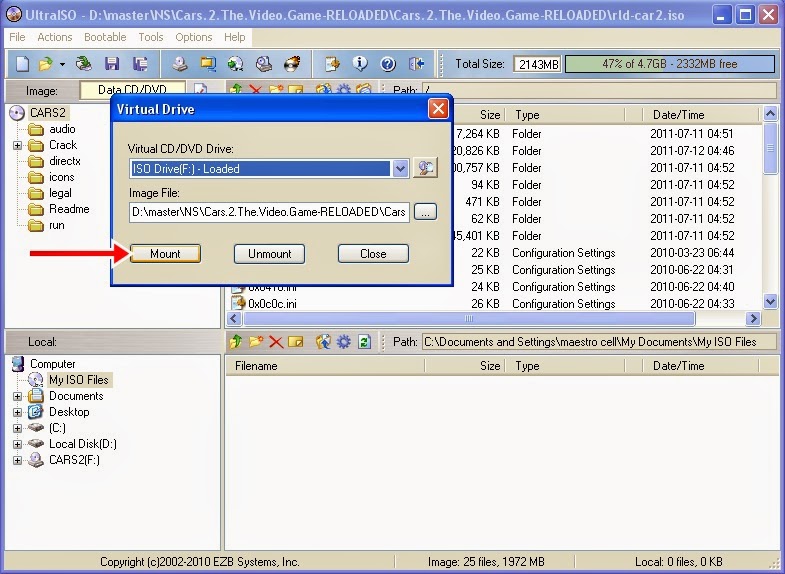Expand the Documents node in Local tree
Viewport: 785px width, 574px height.
pyautogui.click(x=18, y=396)
